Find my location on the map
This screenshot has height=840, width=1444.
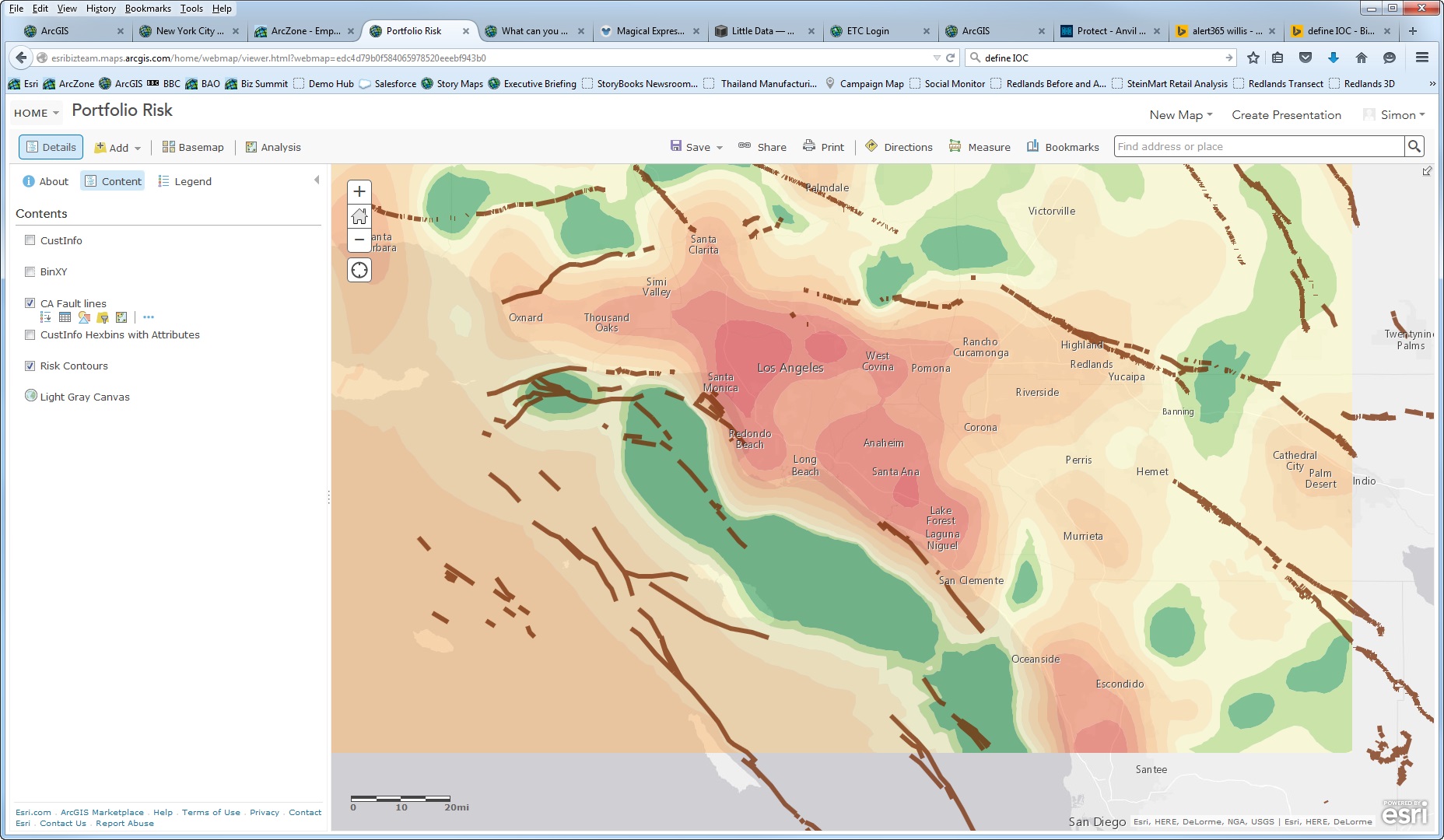pyautogui.click(x=359, y=270)
